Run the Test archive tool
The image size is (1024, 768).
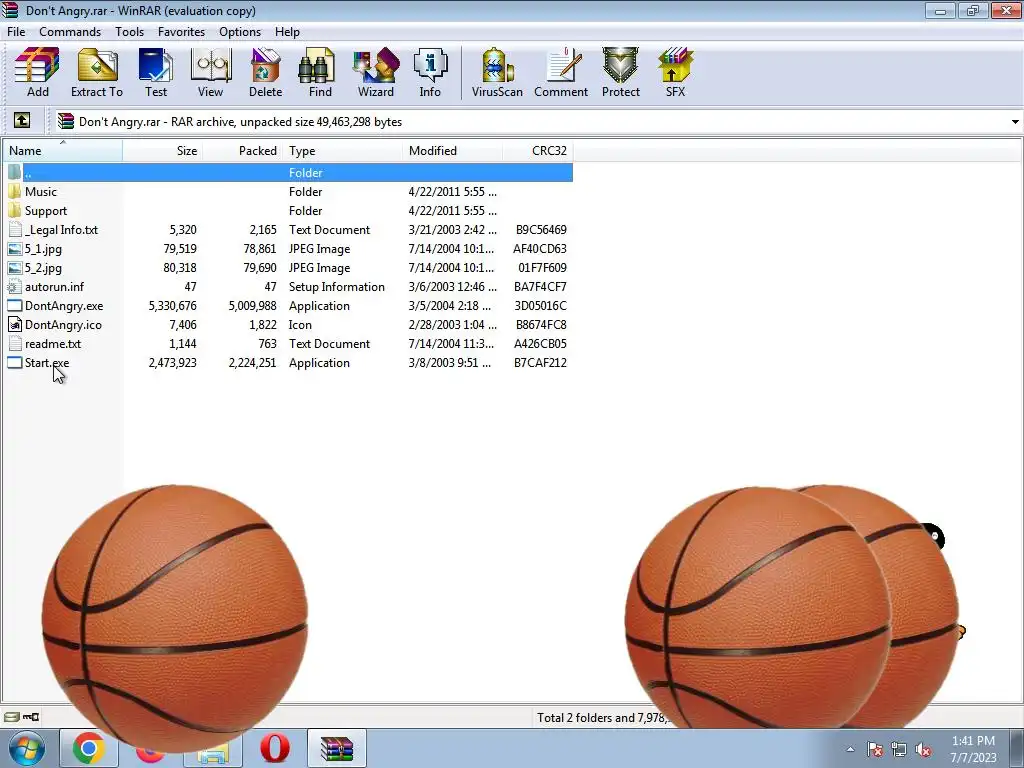(155, 72)
